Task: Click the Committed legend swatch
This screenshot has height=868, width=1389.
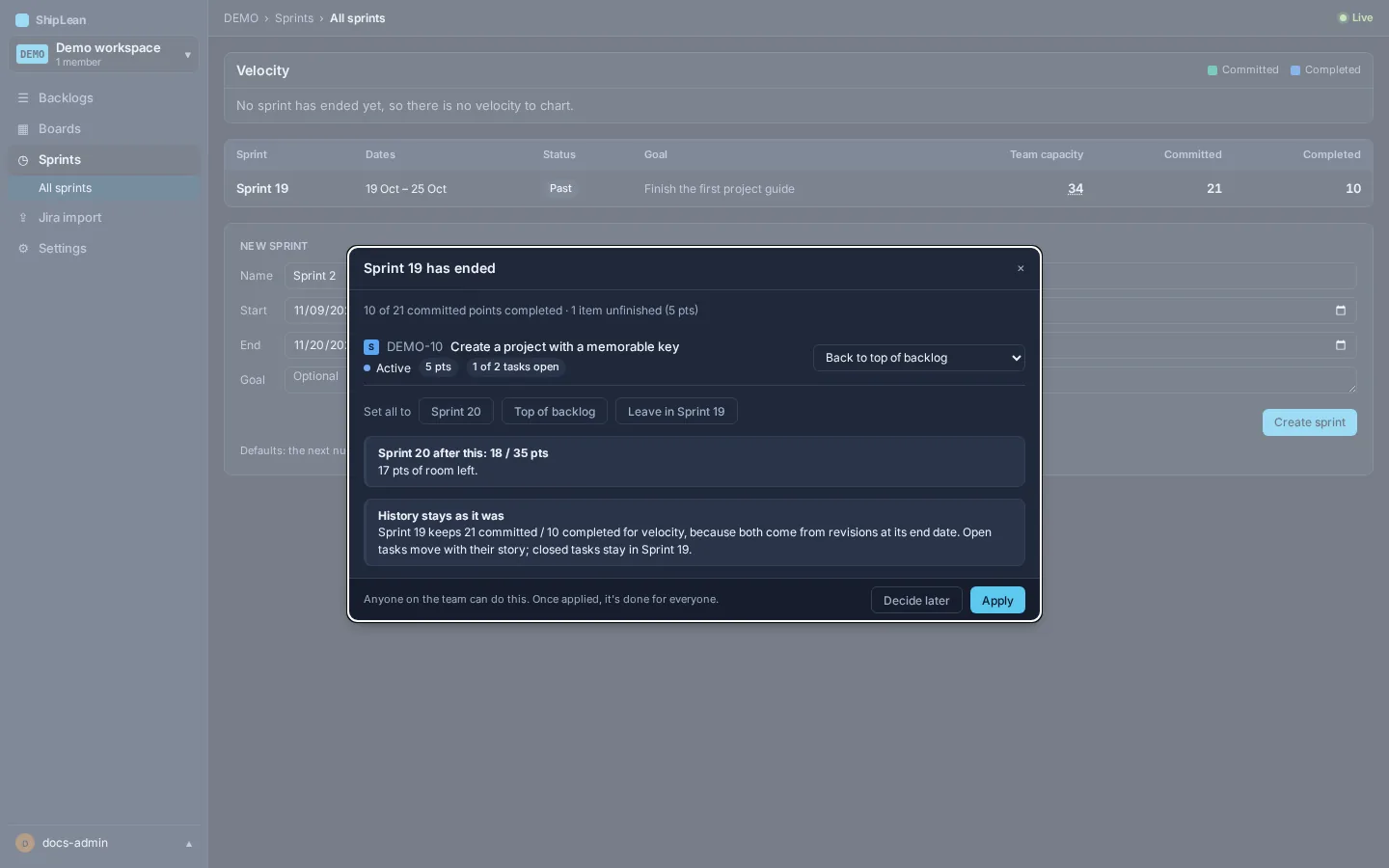Action: (1212, 70)
